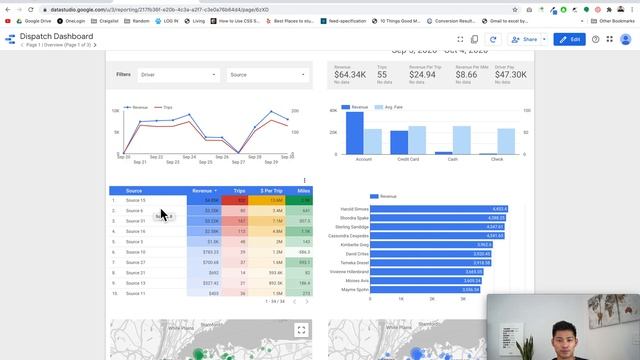This screenshot has height=360, width=640.
Task: Reload the page with browser reload icon
Action: click(31, 9)
